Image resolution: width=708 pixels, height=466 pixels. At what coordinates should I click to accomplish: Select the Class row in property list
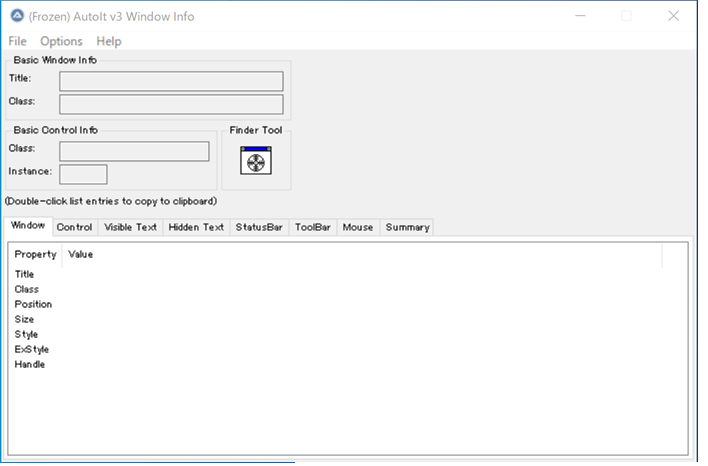pyautogui.click(x=348, y=289)
